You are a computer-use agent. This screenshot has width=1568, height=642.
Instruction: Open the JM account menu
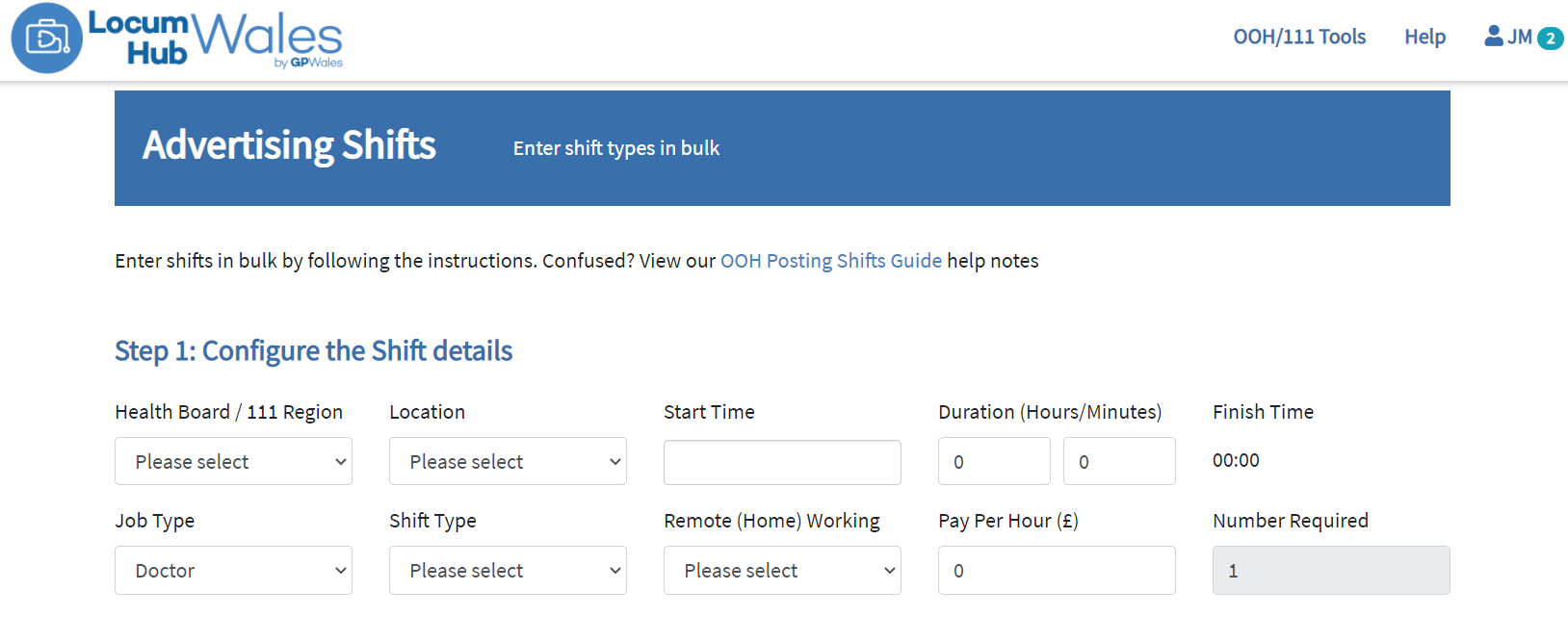1520,37
